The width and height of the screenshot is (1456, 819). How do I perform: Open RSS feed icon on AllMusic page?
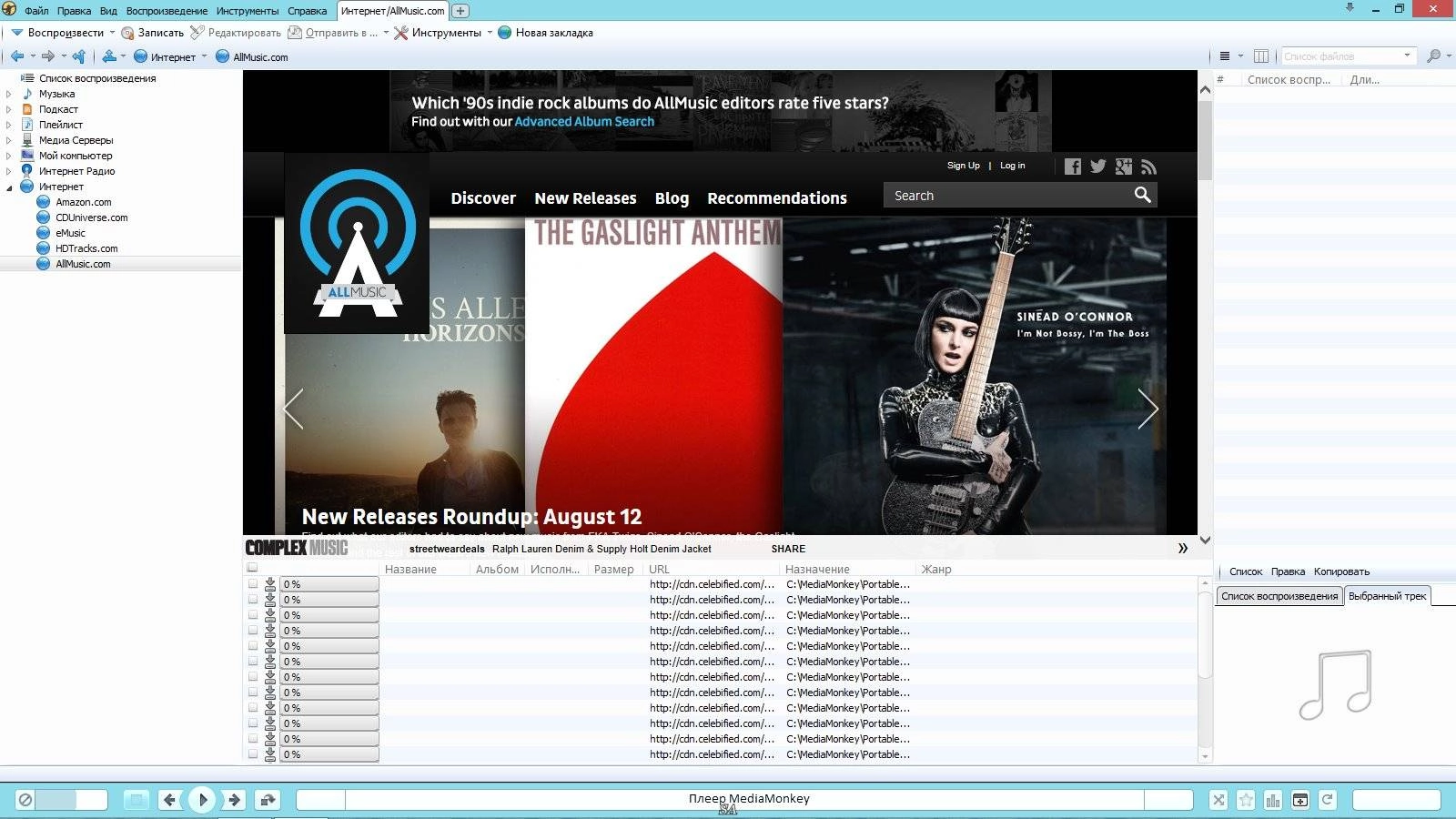pos(1149,167)
